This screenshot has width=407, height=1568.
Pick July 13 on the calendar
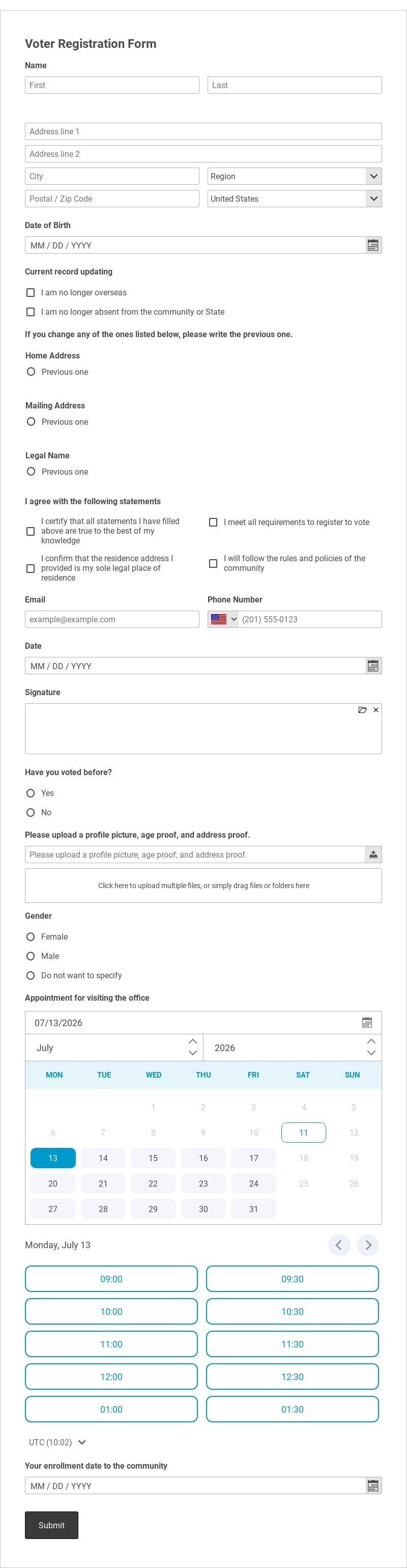53,1158
